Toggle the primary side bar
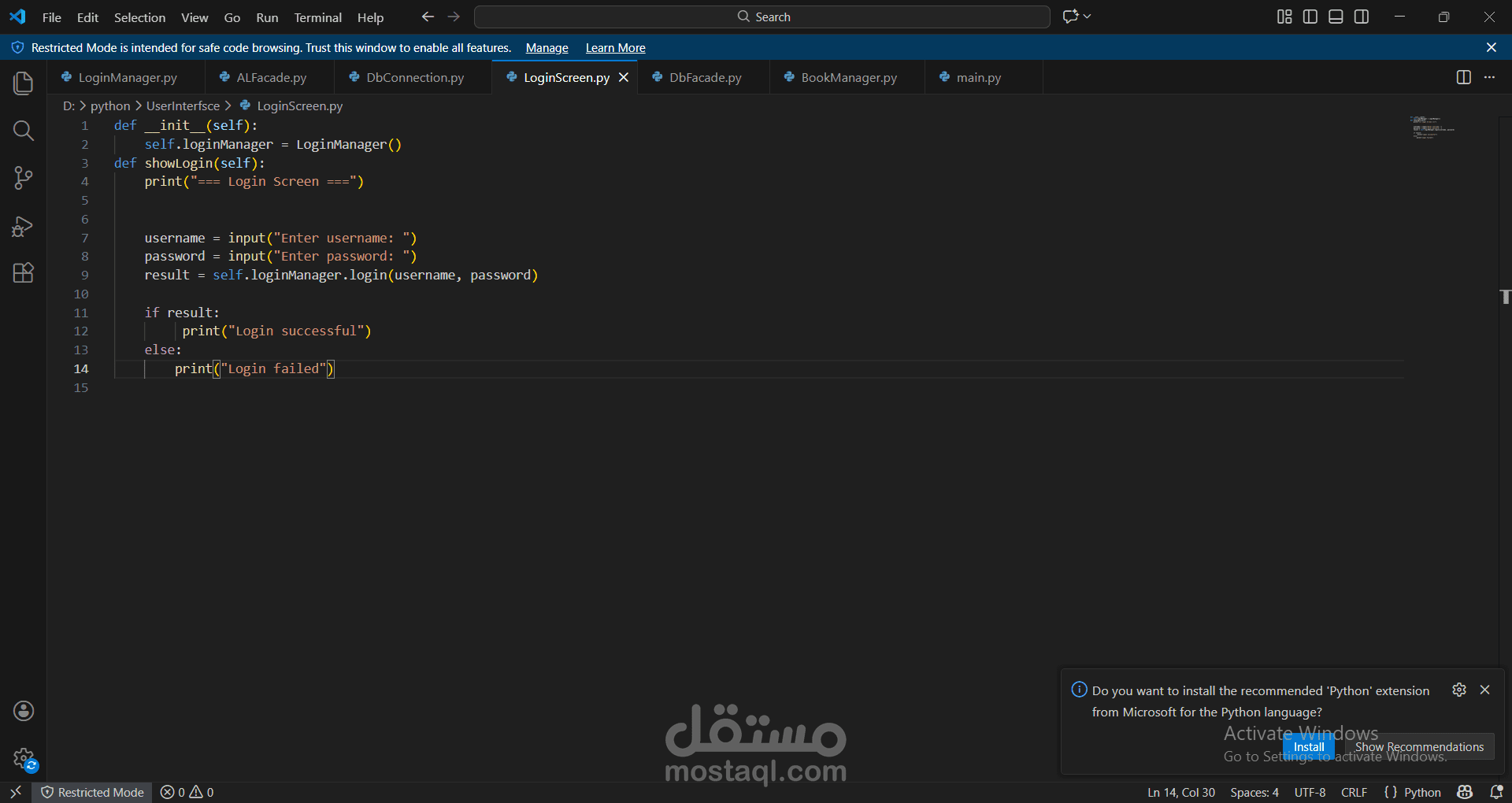 1310,17
